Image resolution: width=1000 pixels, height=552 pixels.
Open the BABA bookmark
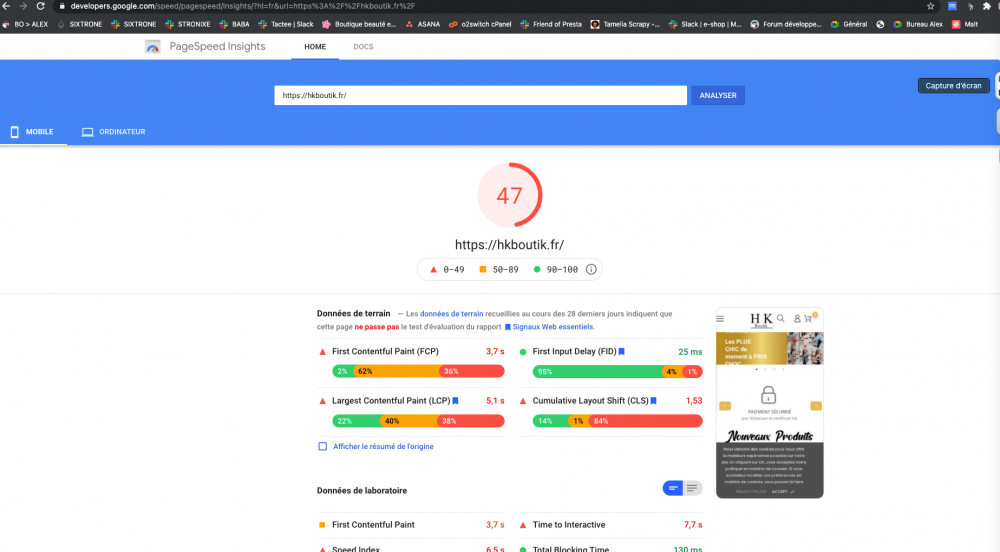[x=234, y=24]
